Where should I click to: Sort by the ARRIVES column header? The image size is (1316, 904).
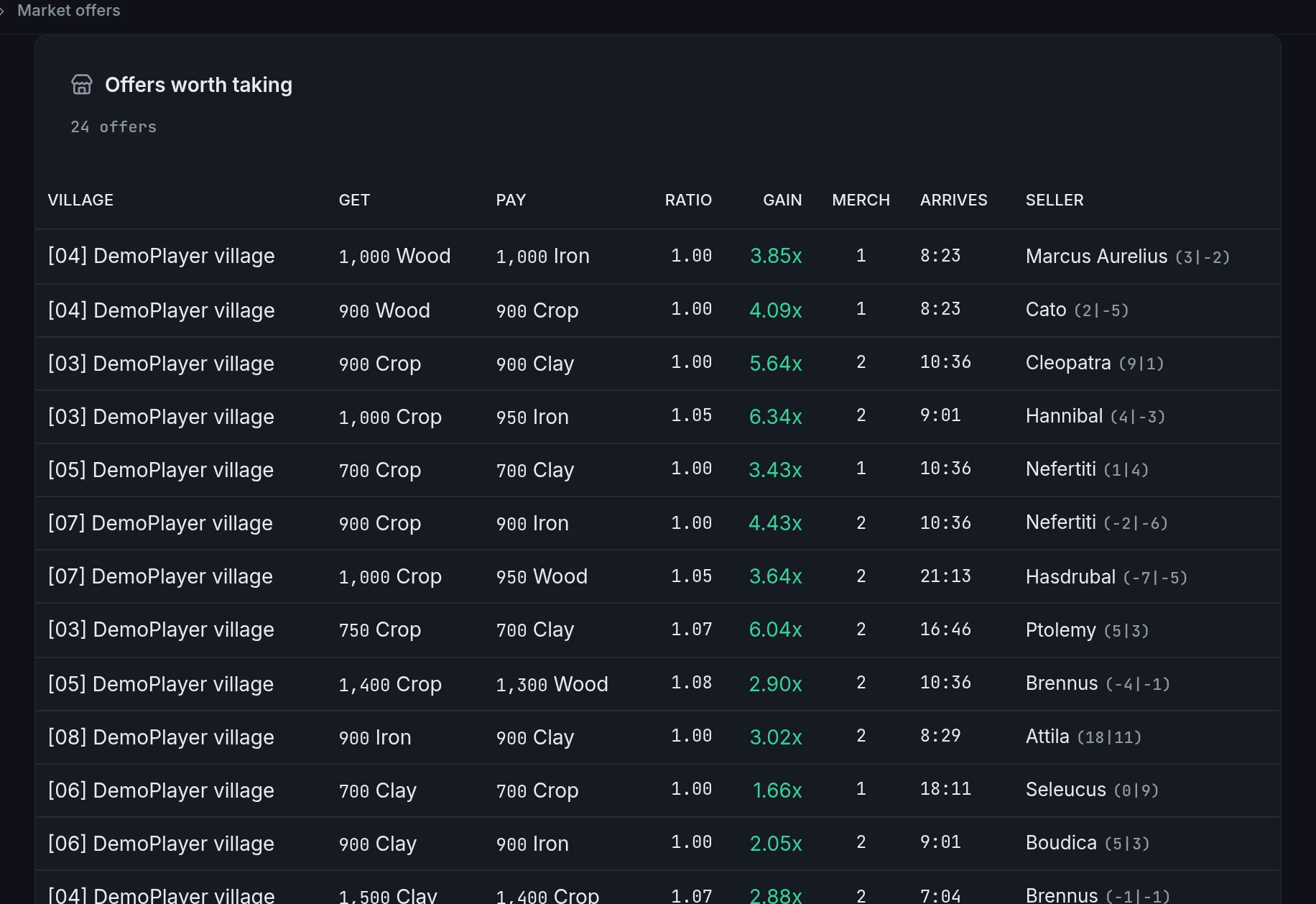tap(953, 200)
